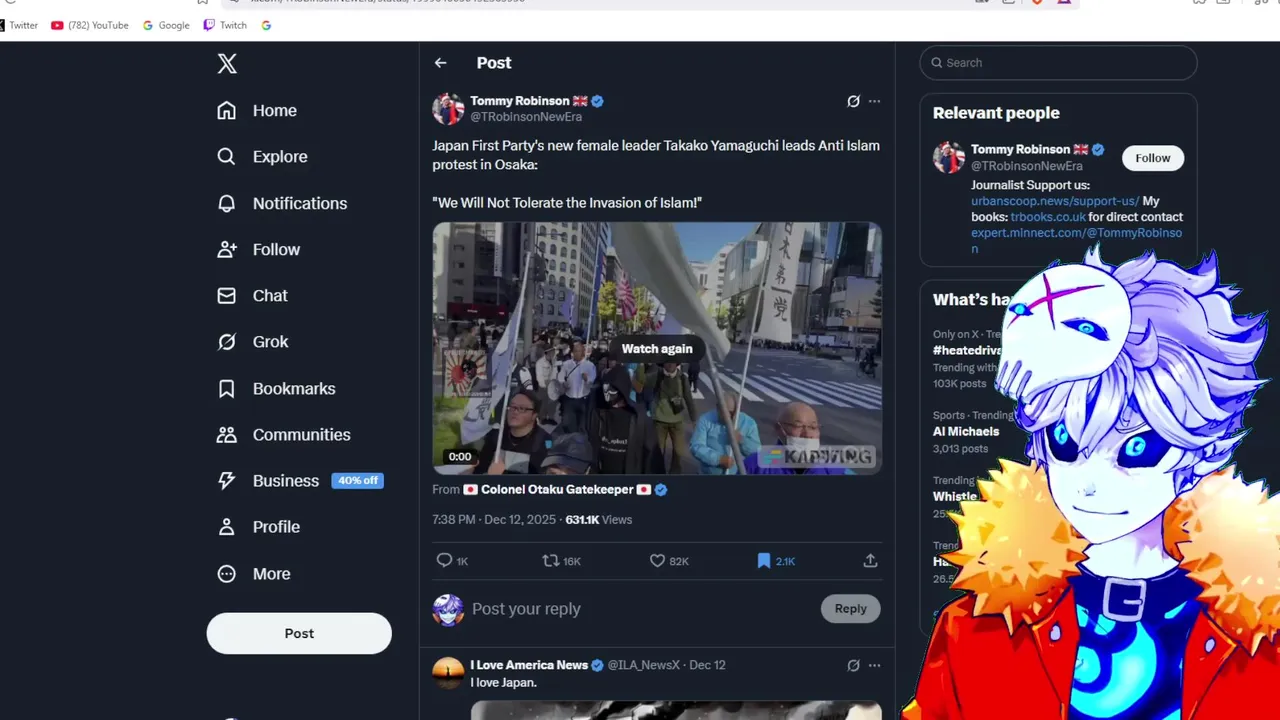Click the Business lightning icon
Viewport: 1280px width, 720px height.
click(x=227, y=481)
